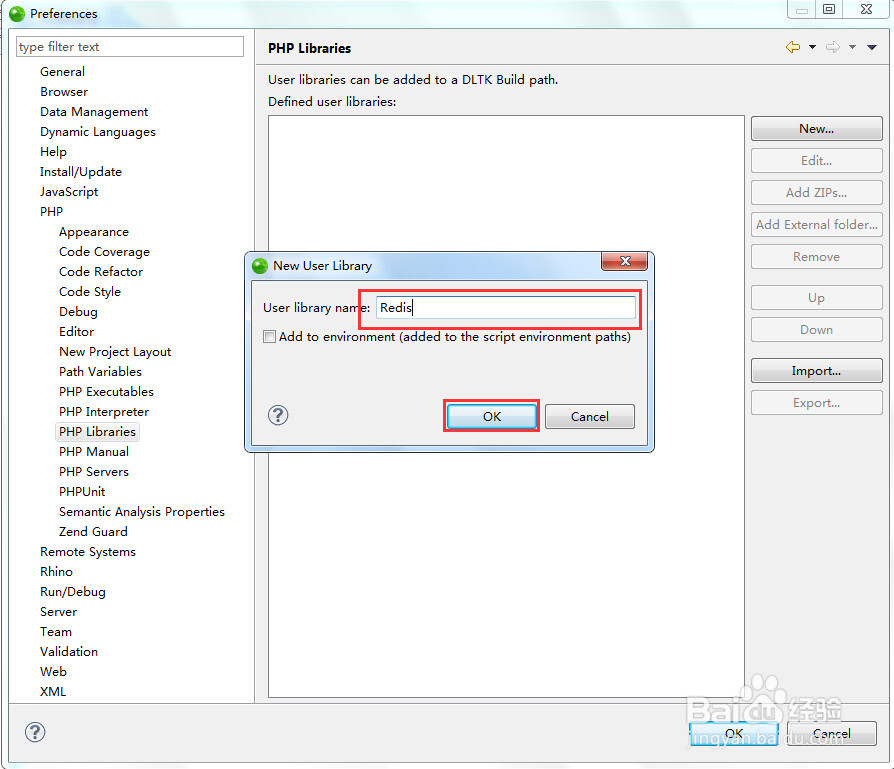Open Zend Guard preferences

(93, 532)
